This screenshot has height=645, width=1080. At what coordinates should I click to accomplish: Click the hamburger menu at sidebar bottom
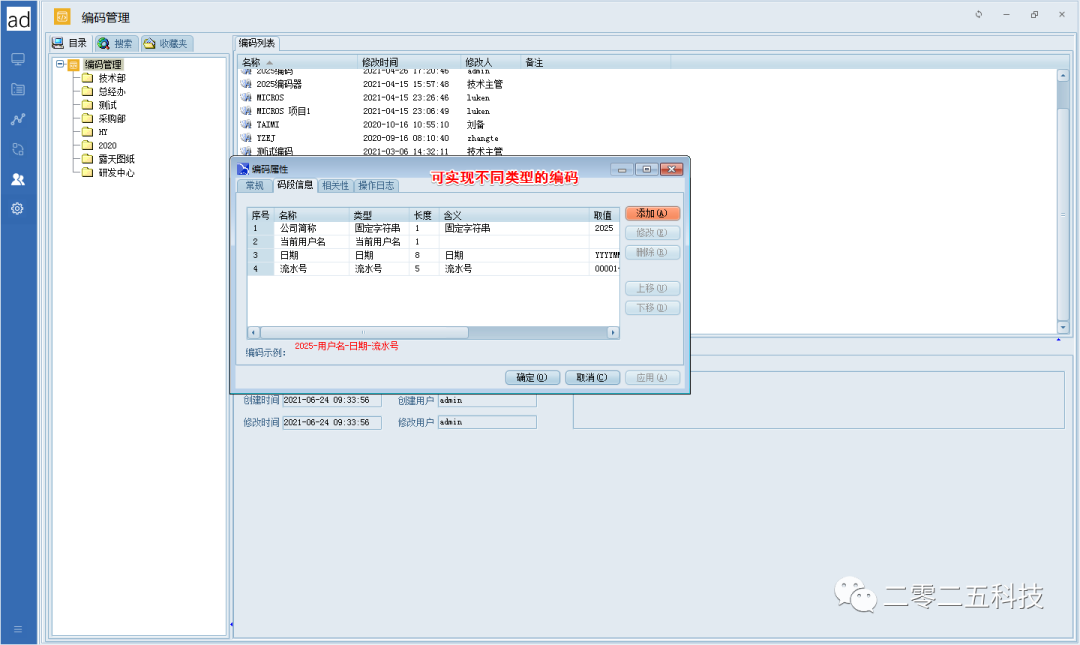18,629
